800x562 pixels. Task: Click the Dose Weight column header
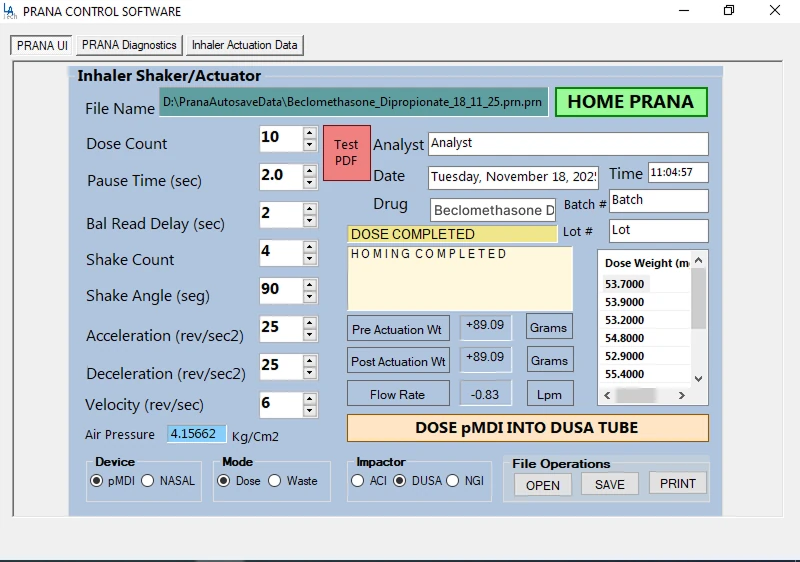[x=646, y=263]
